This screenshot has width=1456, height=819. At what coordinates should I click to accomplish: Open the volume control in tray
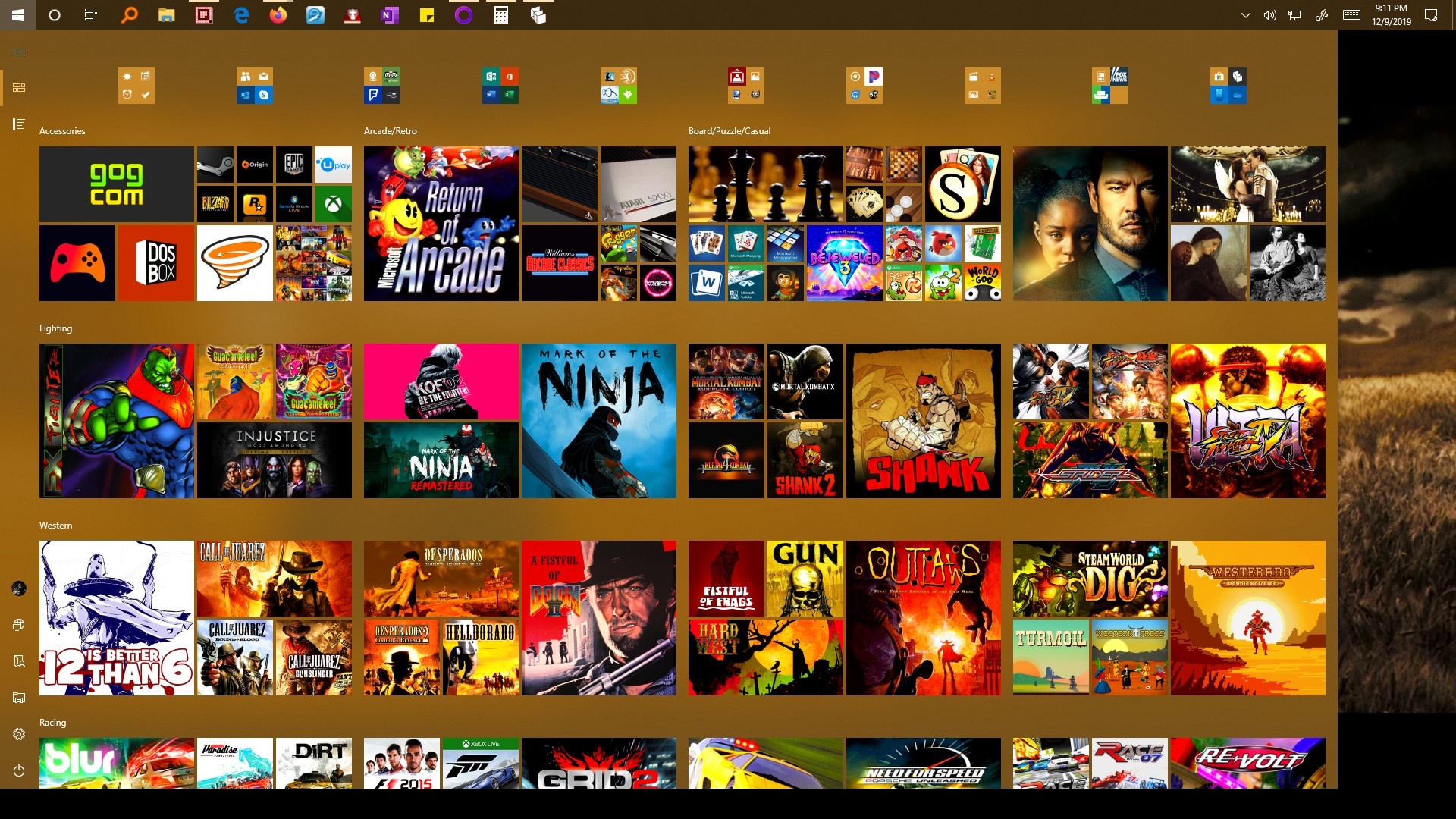click(1269, 15)
